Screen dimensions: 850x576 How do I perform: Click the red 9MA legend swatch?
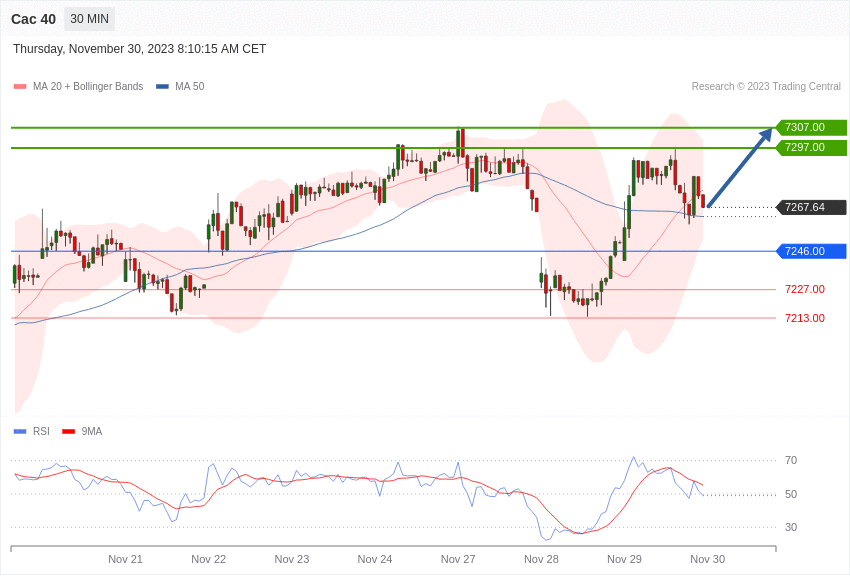[69, 432]
